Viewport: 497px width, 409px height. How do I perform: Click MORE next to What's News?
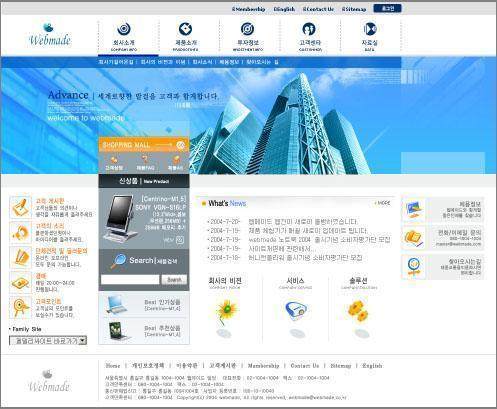383,203
